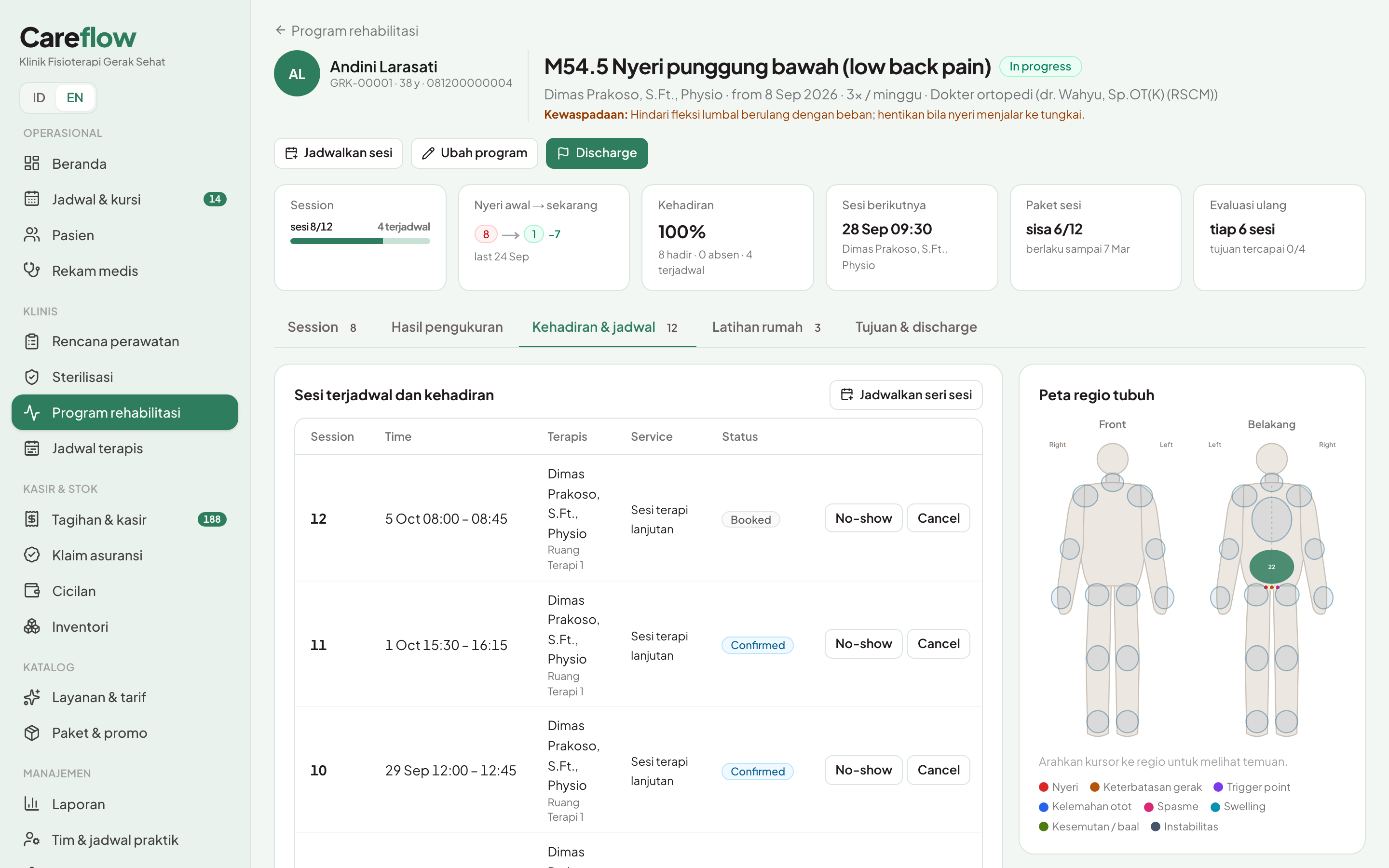This screenshot has height=868, width=1389.
Task: Select the Kehadiran & jadwal tab
Action: point(607,327)
